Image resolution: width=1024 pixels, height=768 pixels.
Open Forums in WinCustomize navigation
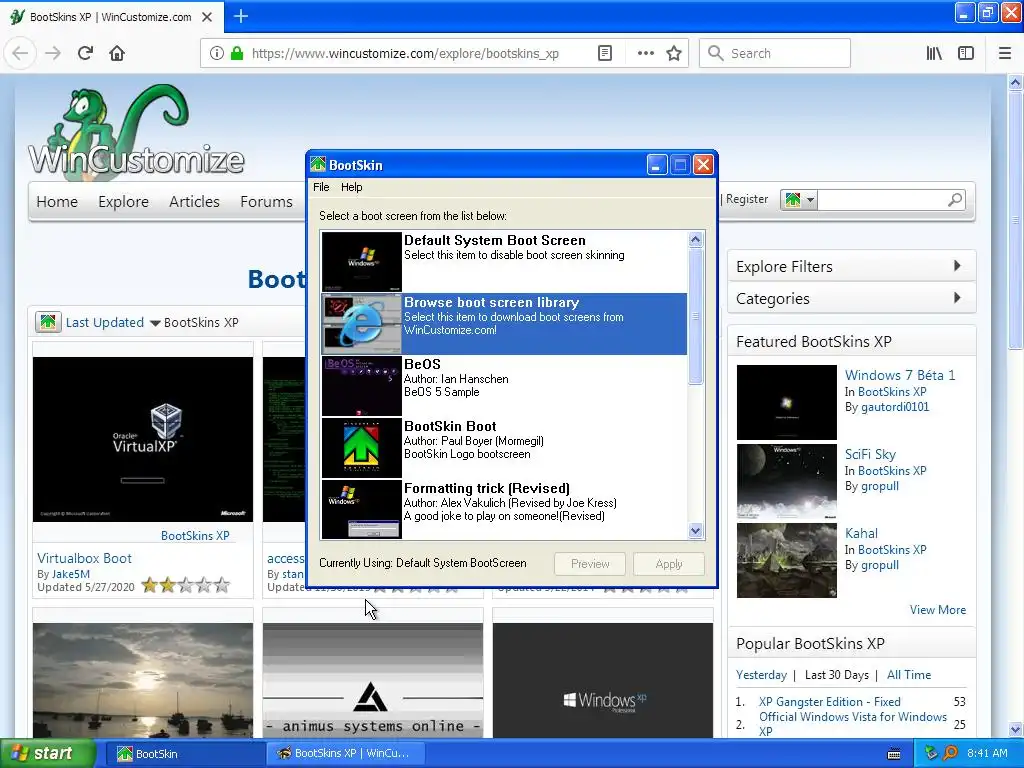266,202
